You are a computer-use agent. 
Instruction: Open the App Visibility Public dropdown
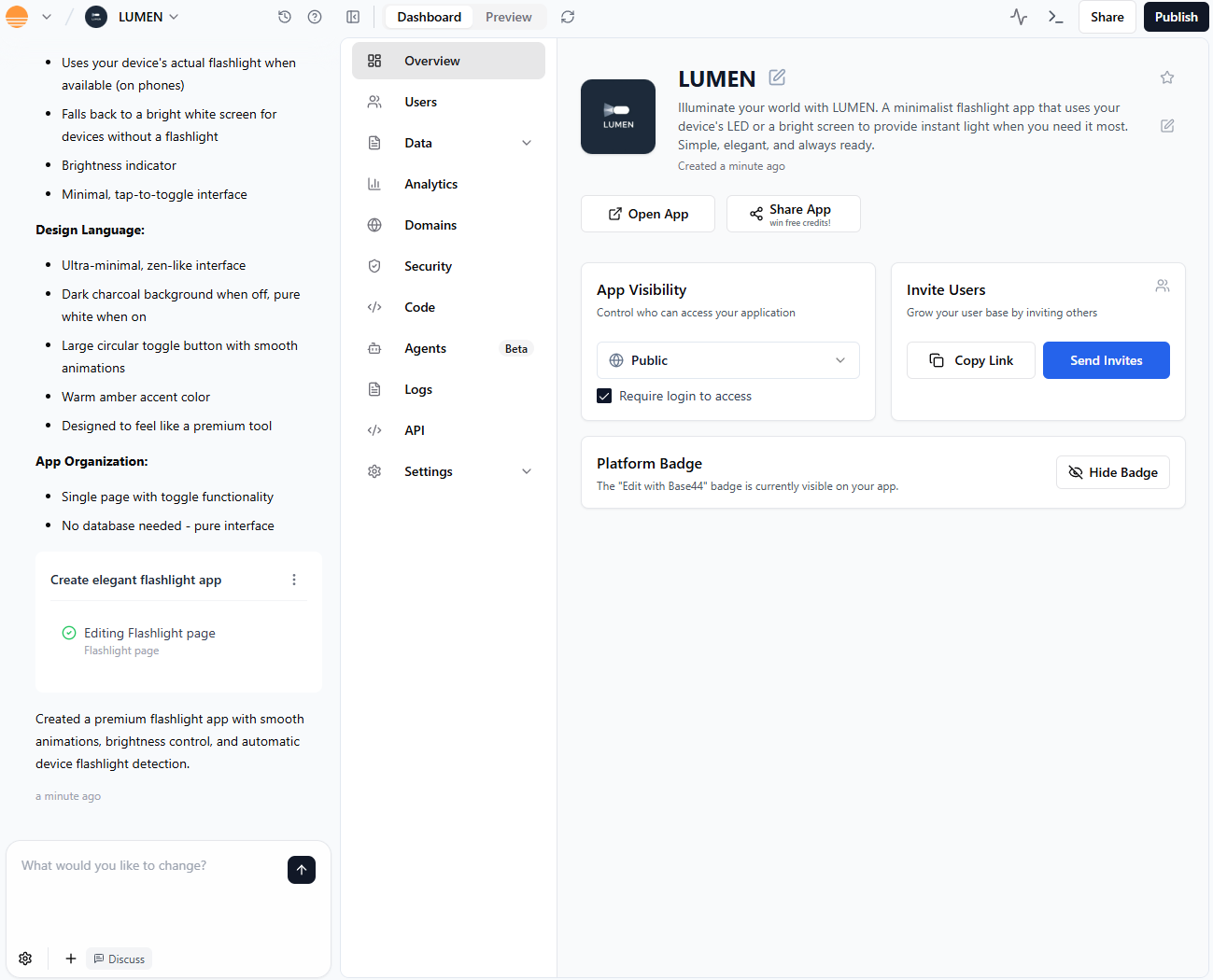coord(727,359)
